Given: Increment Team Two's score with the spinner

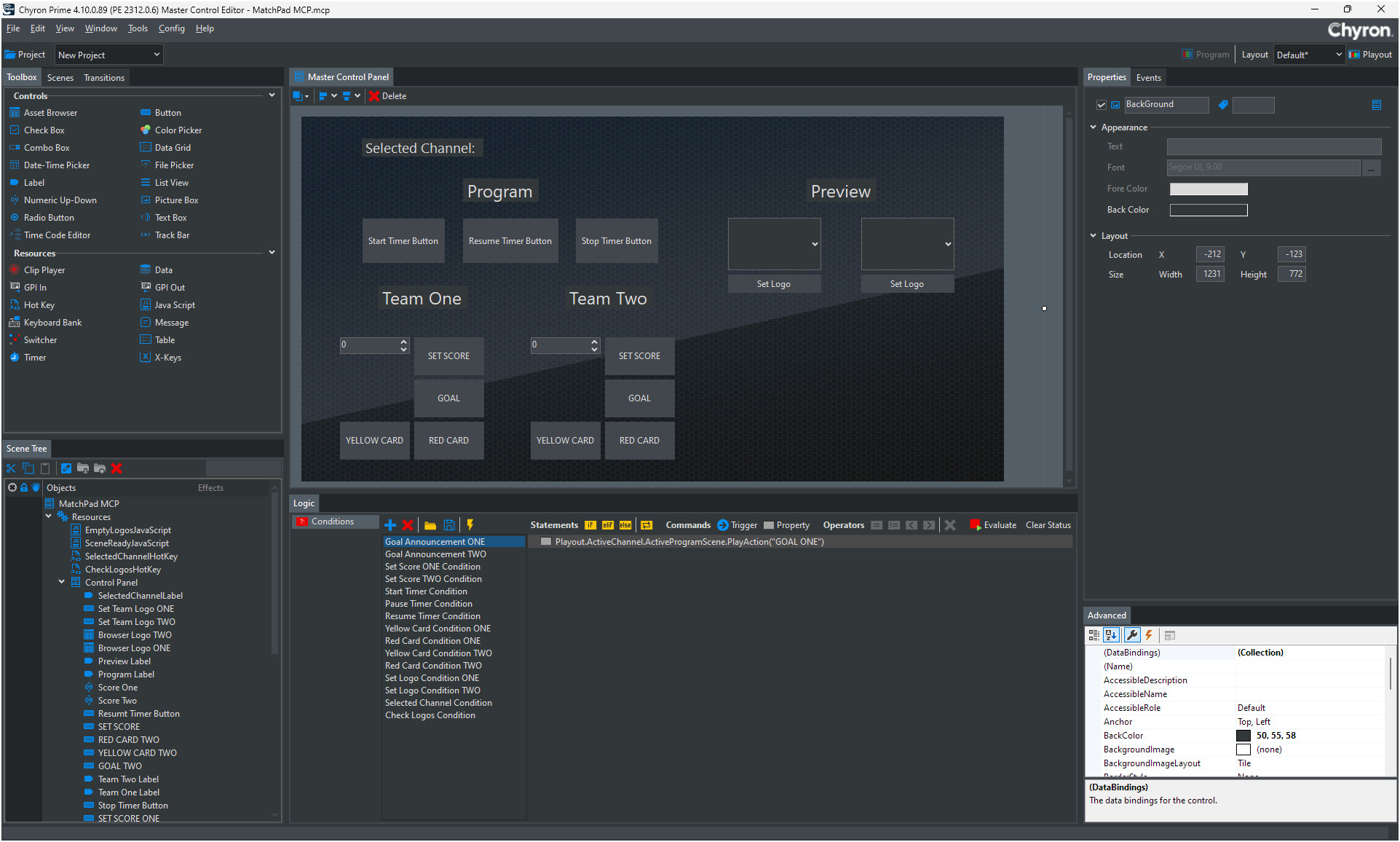Looking at the screenshot, I should pyautogui.click(x=594, y=341).
